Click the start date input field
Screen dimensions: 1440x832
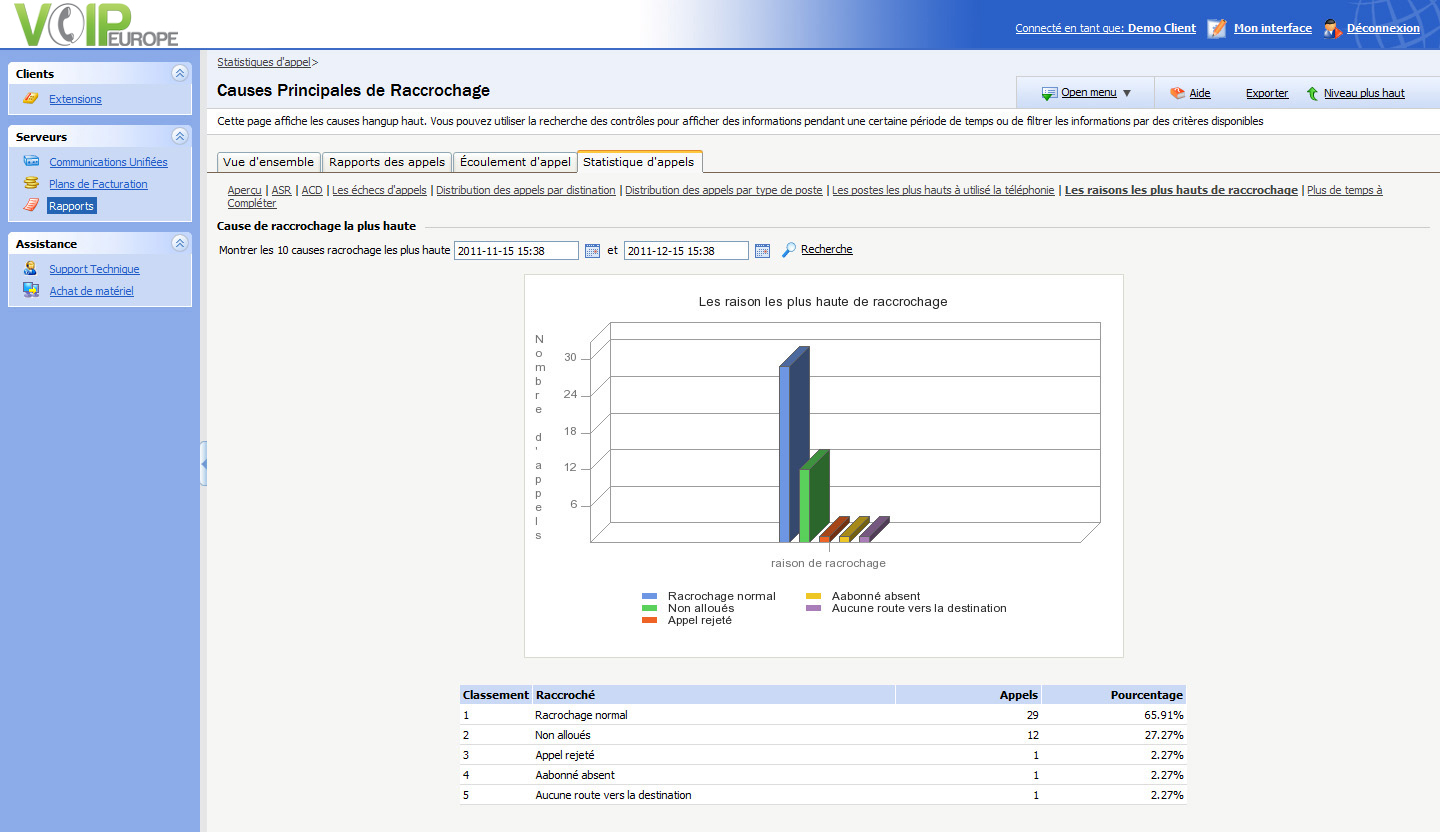pos(516,250)
